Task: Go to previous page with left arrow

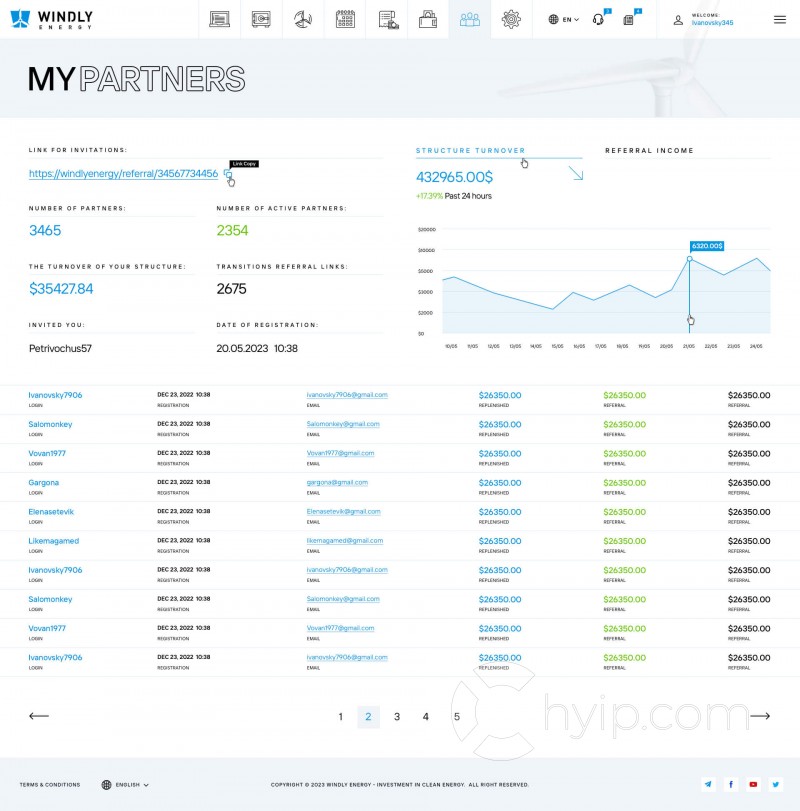Action: coord(39,716)
